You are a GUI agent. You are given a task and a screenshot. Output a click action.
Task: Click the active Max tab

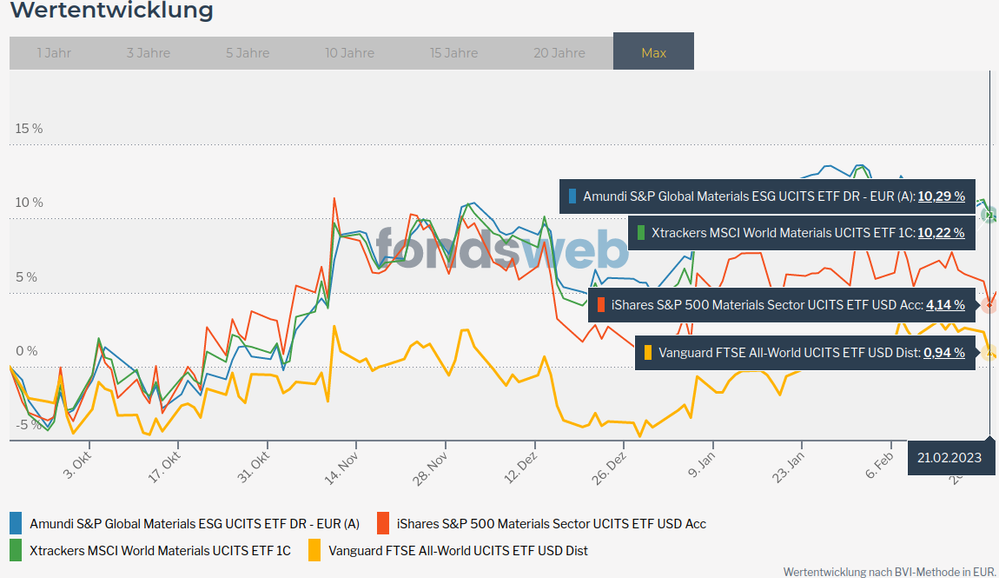coord(653,53)
